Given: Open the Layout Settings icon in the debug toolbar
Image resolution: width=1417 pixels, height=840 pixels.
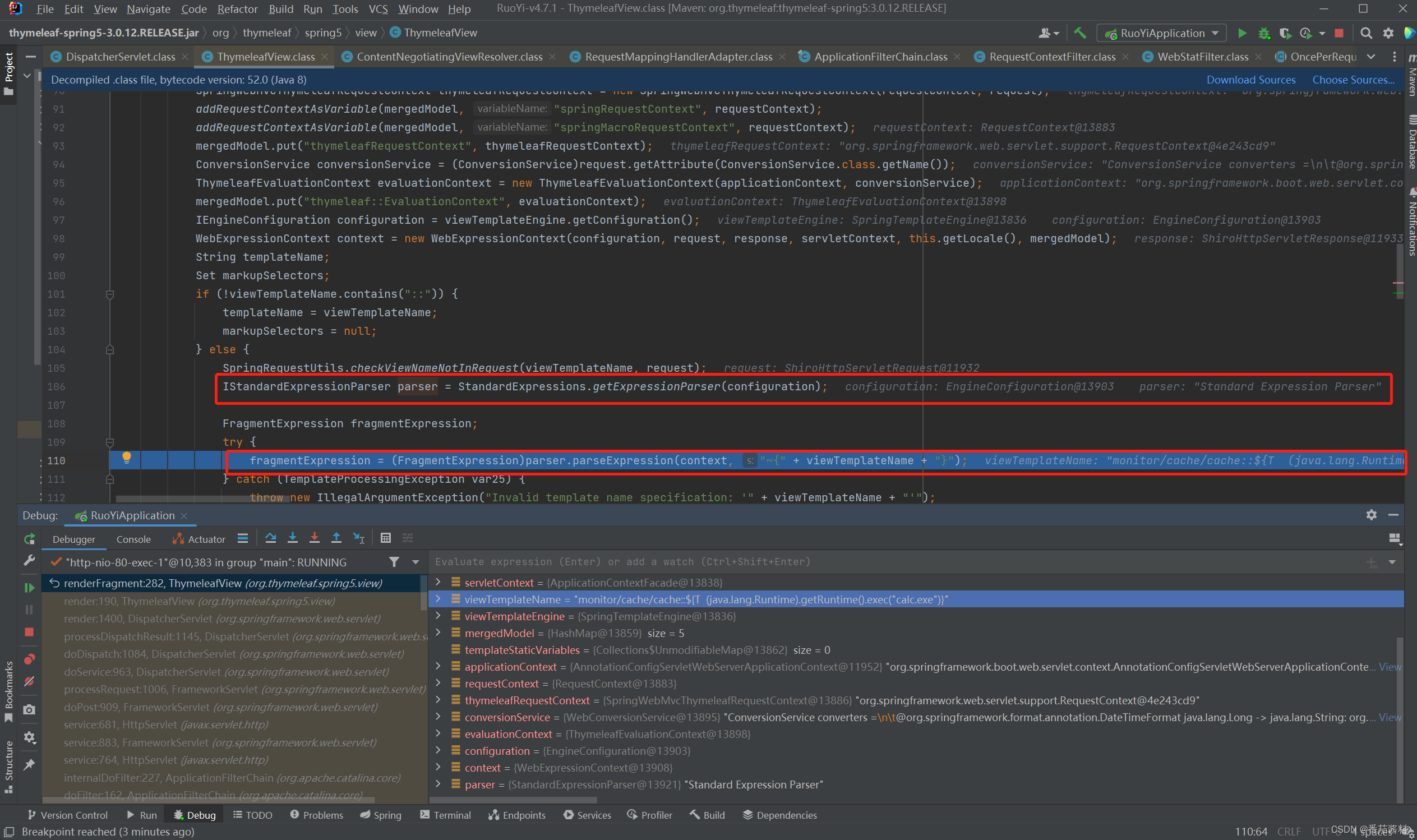Looking at the screenshot, I should (1395, 539).
